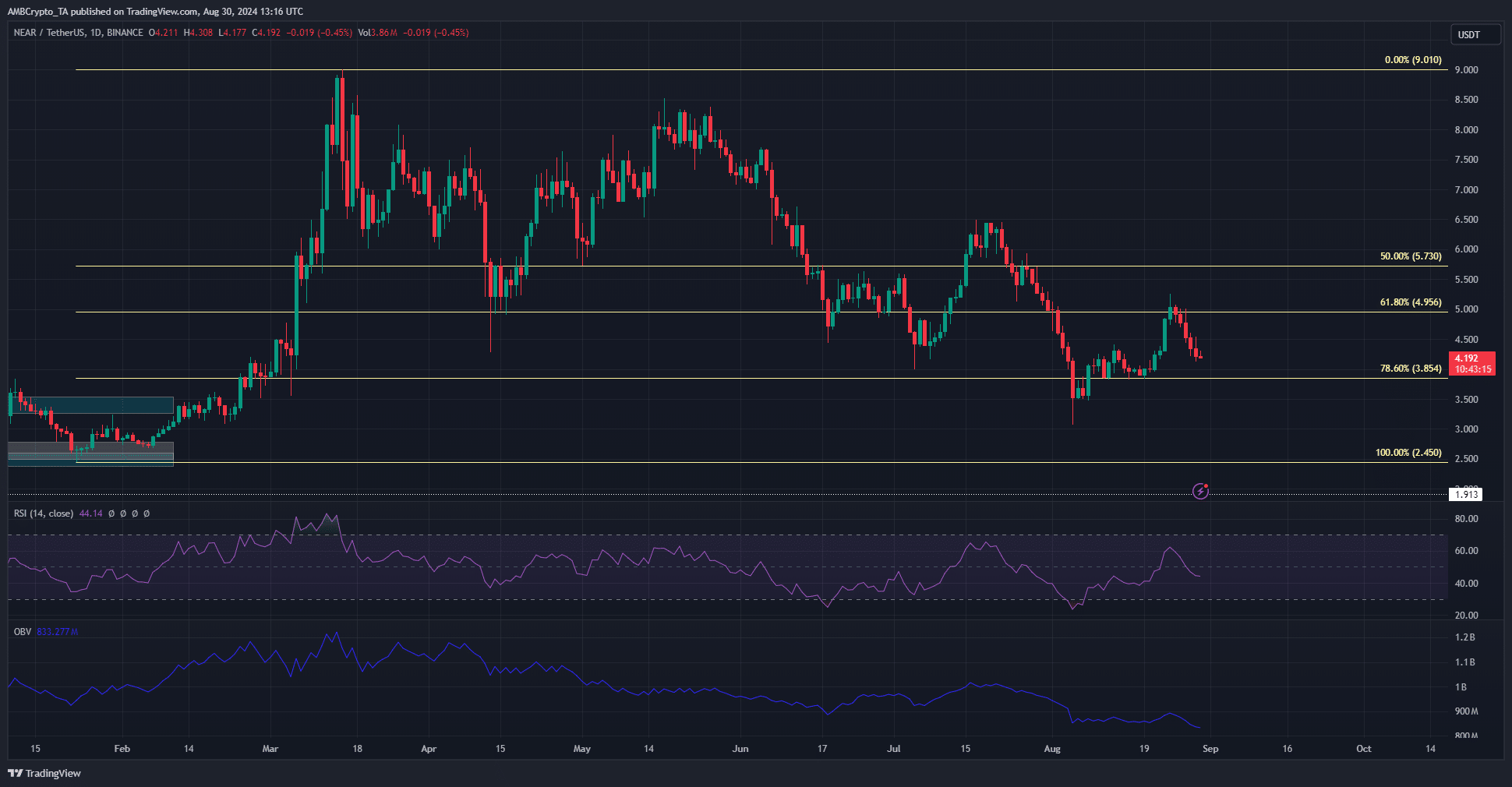Click the 80.00 RSI axis label

[x=1466, y=519]
